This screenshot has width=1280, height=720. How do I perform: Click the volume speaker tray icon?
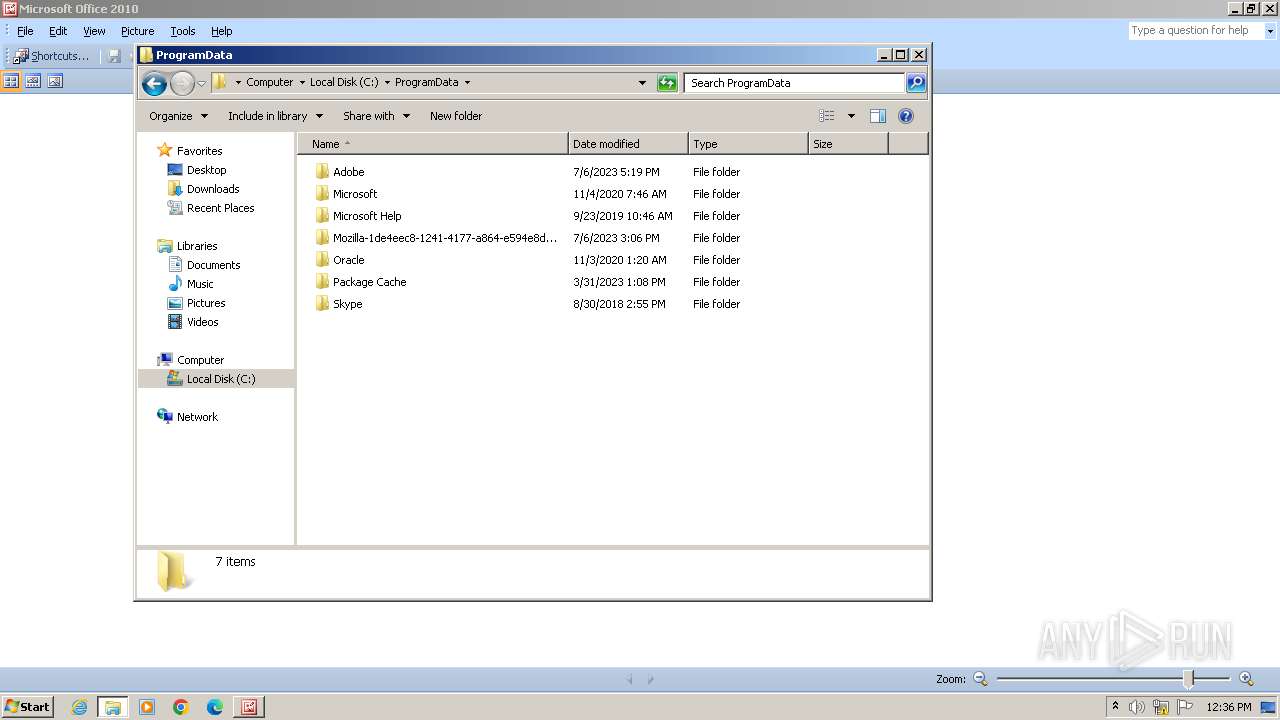click(1137, 707)
